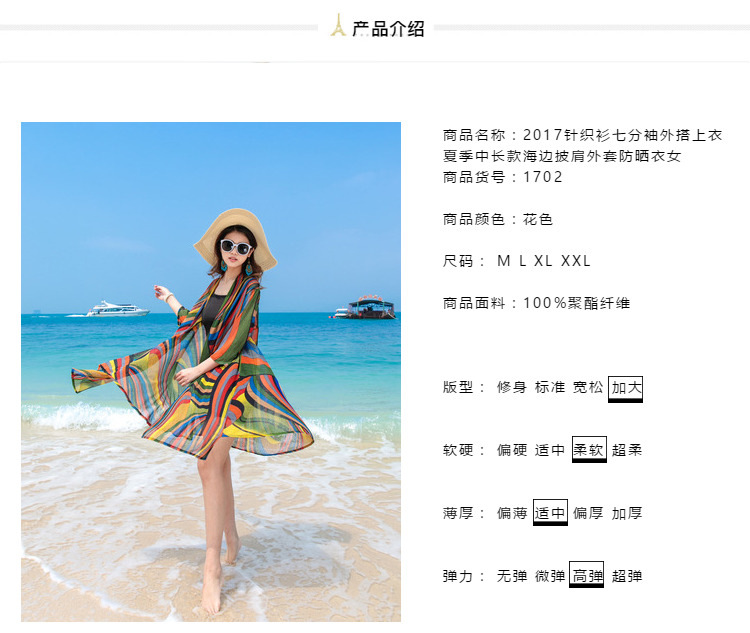
Task: Choose the 宽松 fit option
Action: [588, 387]
